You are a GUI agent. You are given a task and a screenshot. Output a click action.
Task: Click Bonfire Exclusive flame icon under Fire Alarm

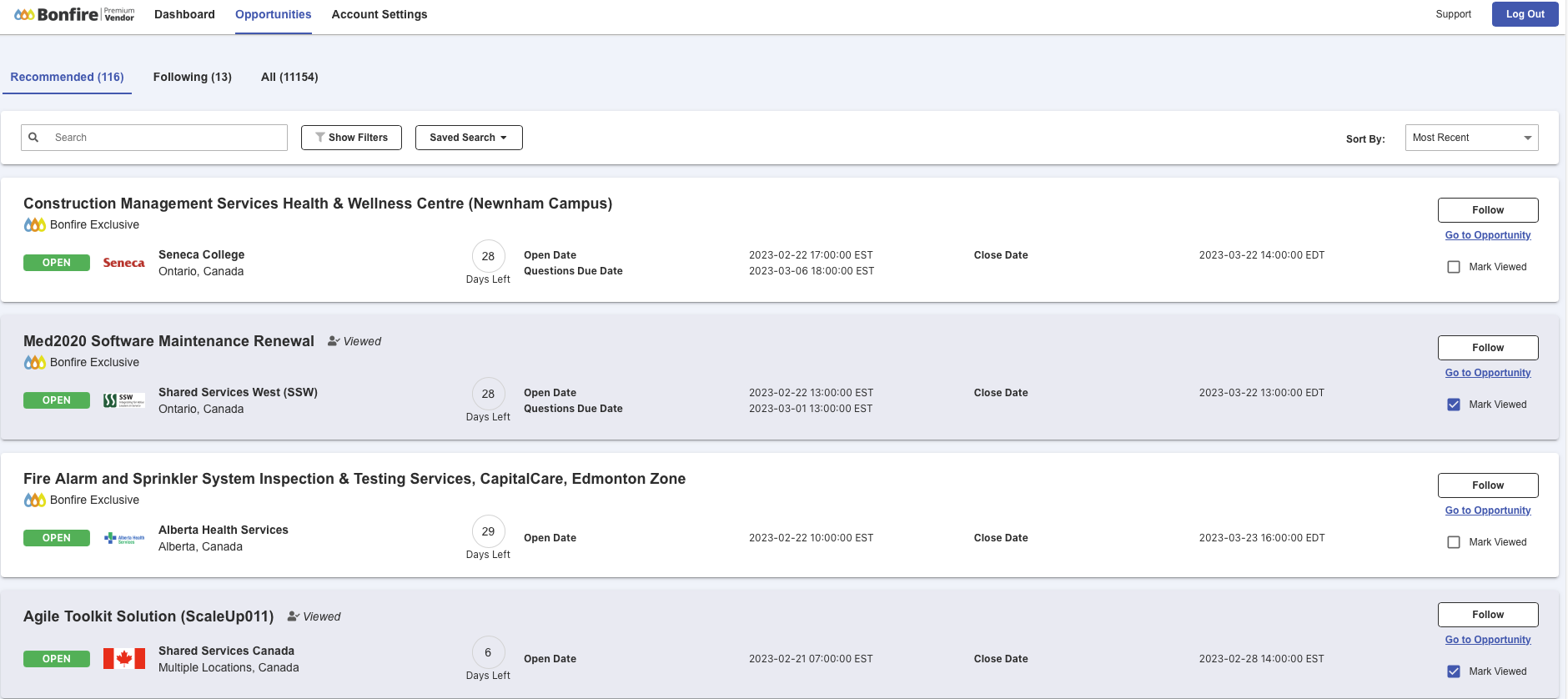[x=34, y=500]
